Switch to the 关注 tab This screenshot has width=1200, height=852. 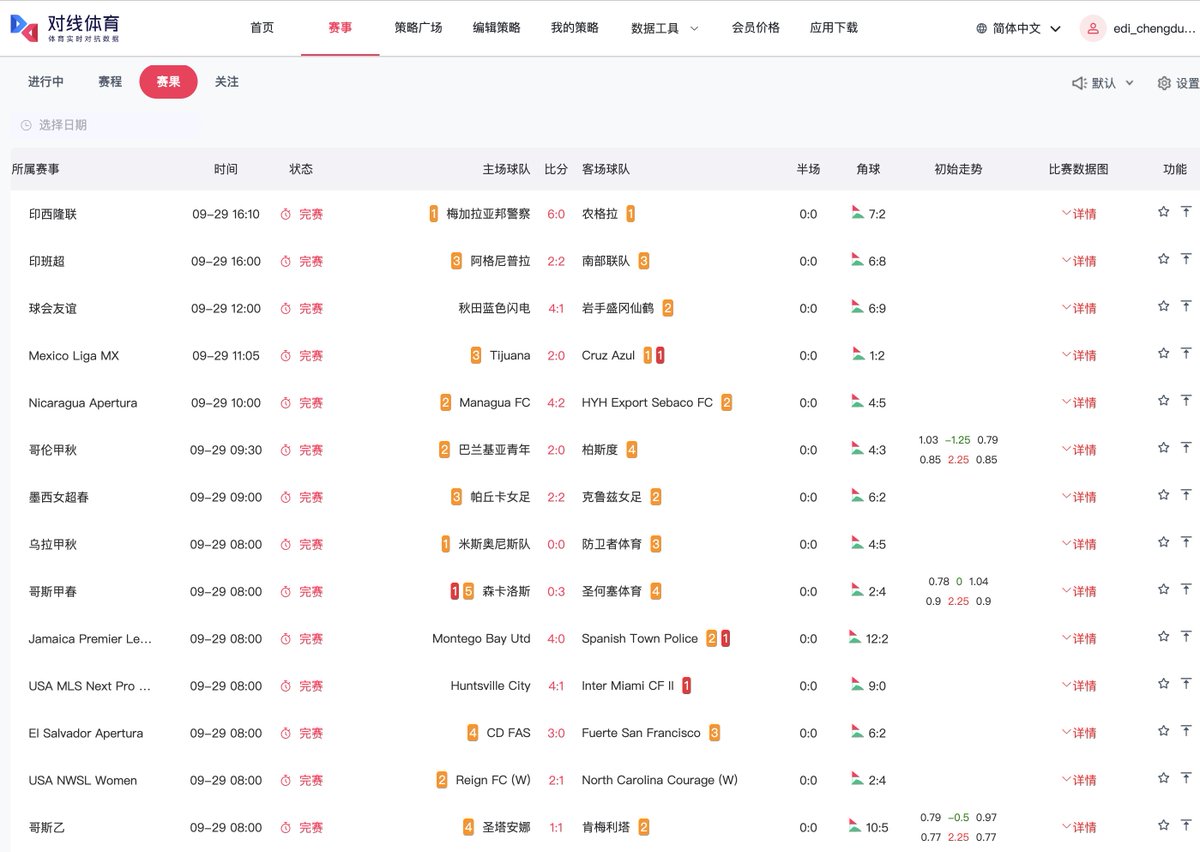click(227, 82)
